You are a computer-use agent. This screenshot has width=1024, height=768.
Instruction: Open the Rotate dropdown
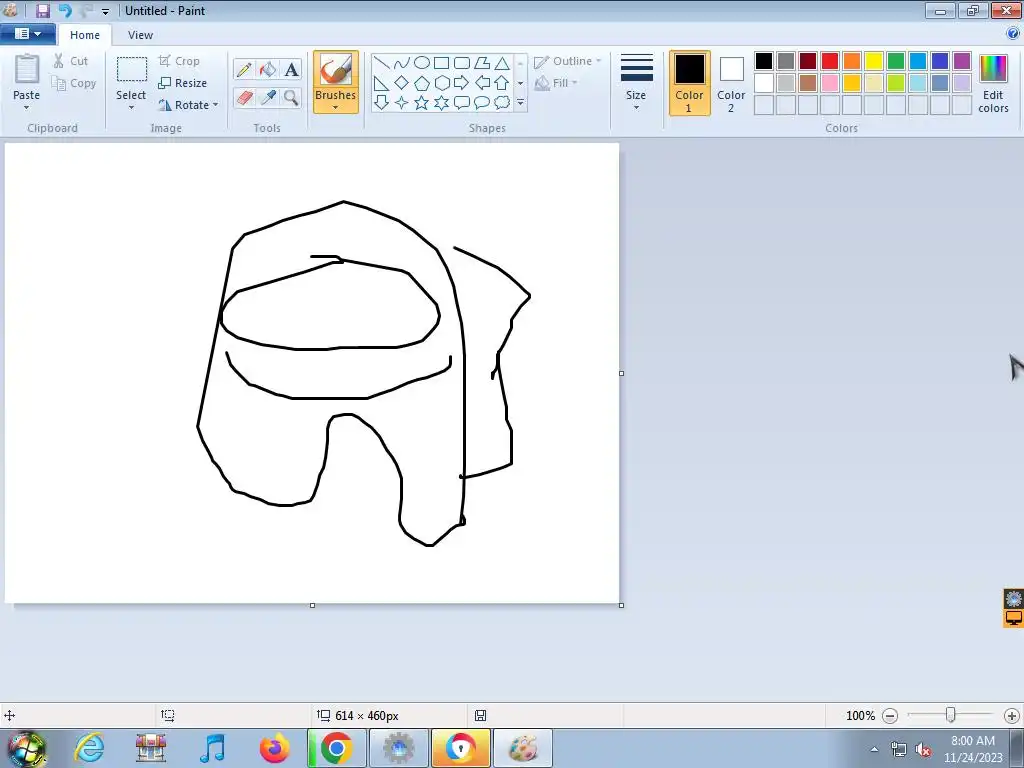(x=188, y=104)
